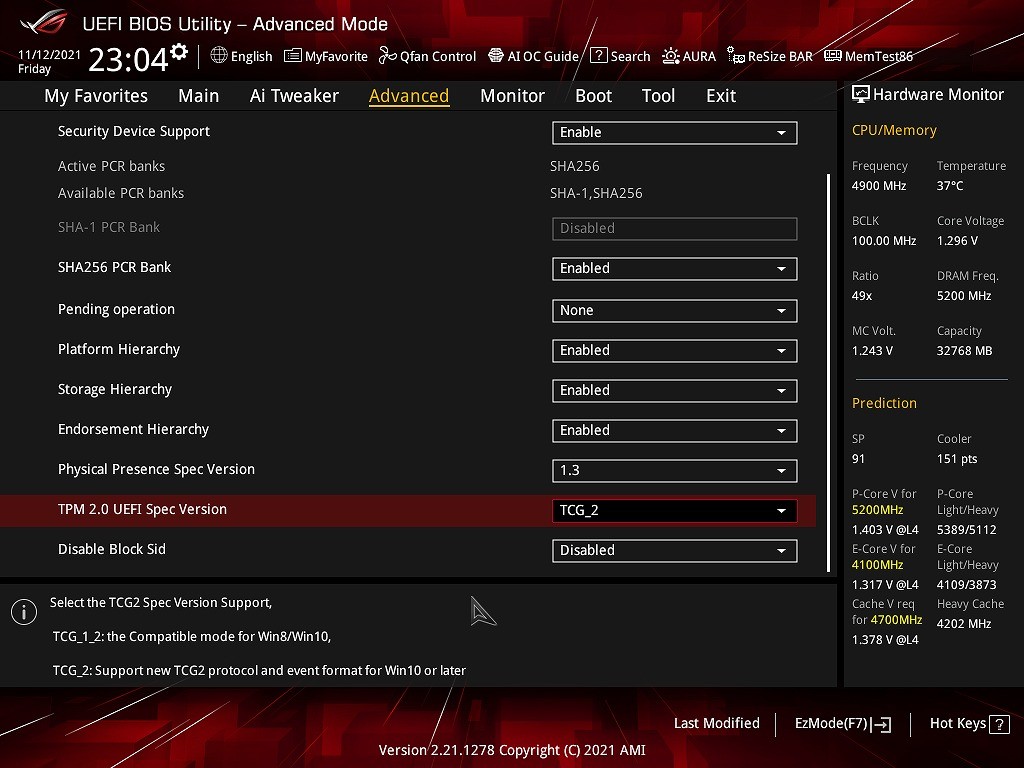Click the settings list scrollbar
Image resolution: width=1024 pixels, height=768 pixels.
829,372
